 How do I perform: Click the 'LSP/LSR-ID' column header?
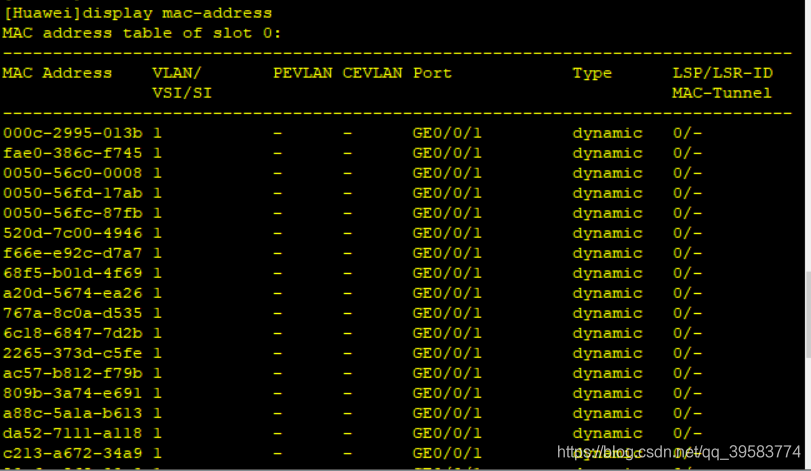pyautogui.click(x=723, y=73)
